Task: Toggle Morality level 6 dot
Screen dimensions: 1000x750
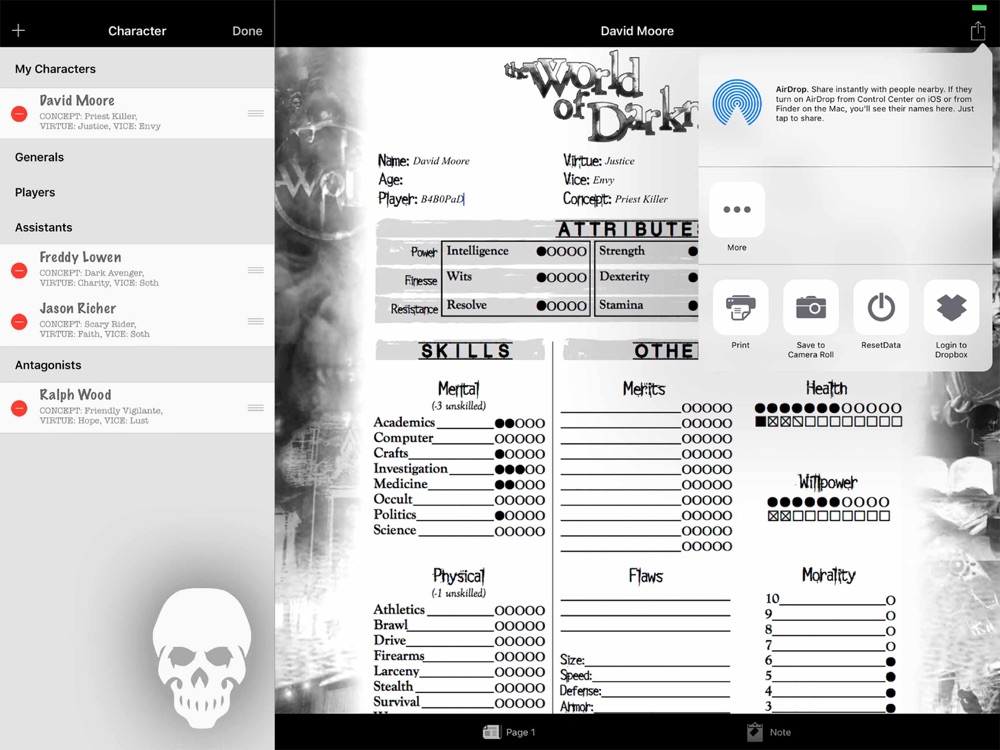Action: pos(890,662)
